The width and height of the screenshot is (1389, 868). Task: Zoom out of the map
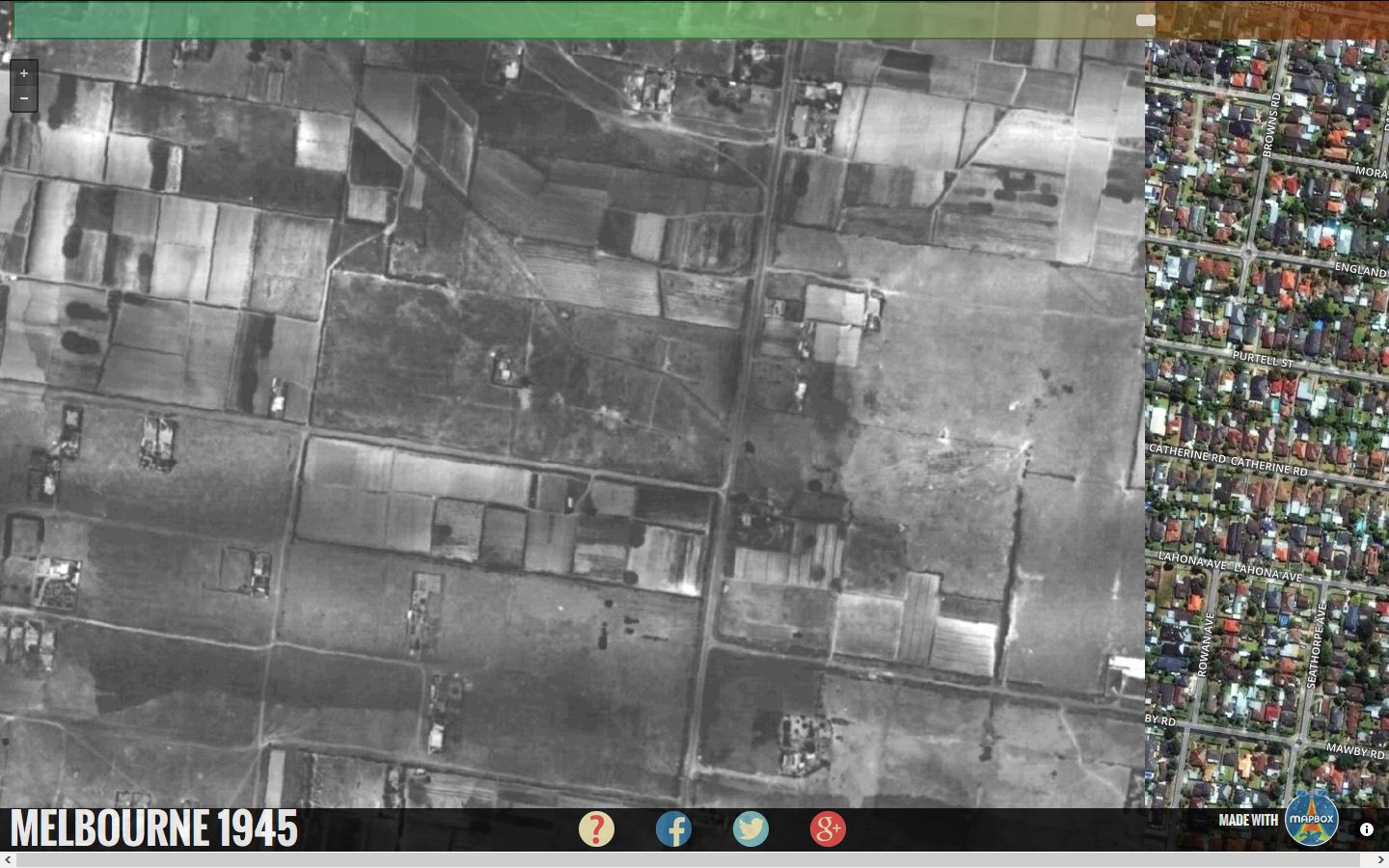24,98
